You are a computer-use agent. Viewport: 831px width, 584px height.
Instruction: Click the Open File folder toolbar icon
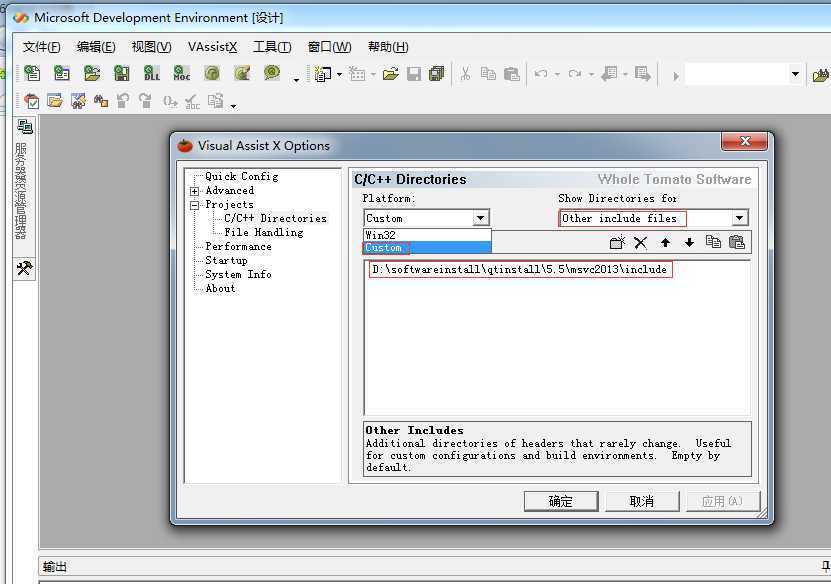coord(391,74)
